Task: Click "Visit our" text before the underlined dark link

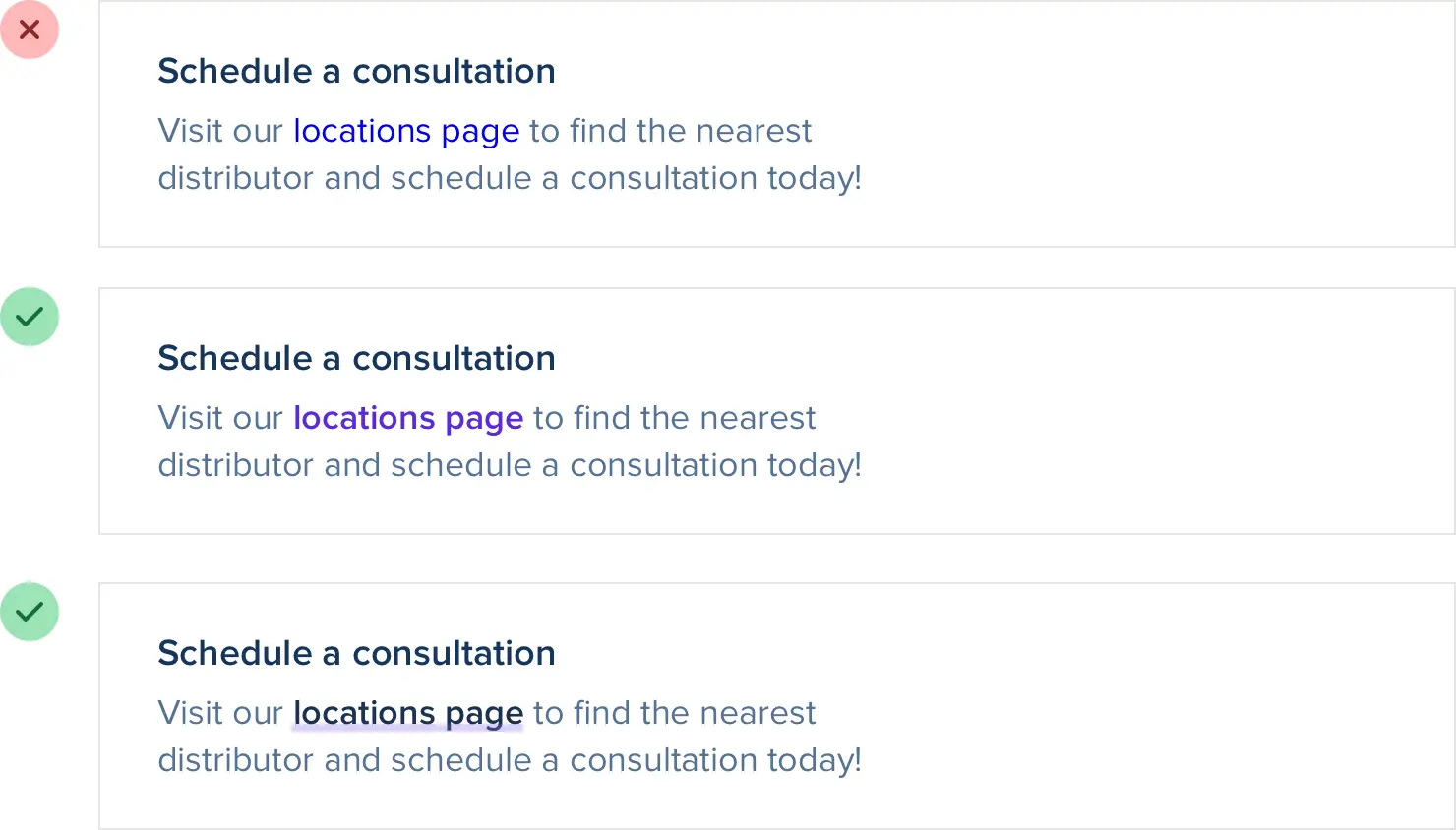Action: click(220, 713)
